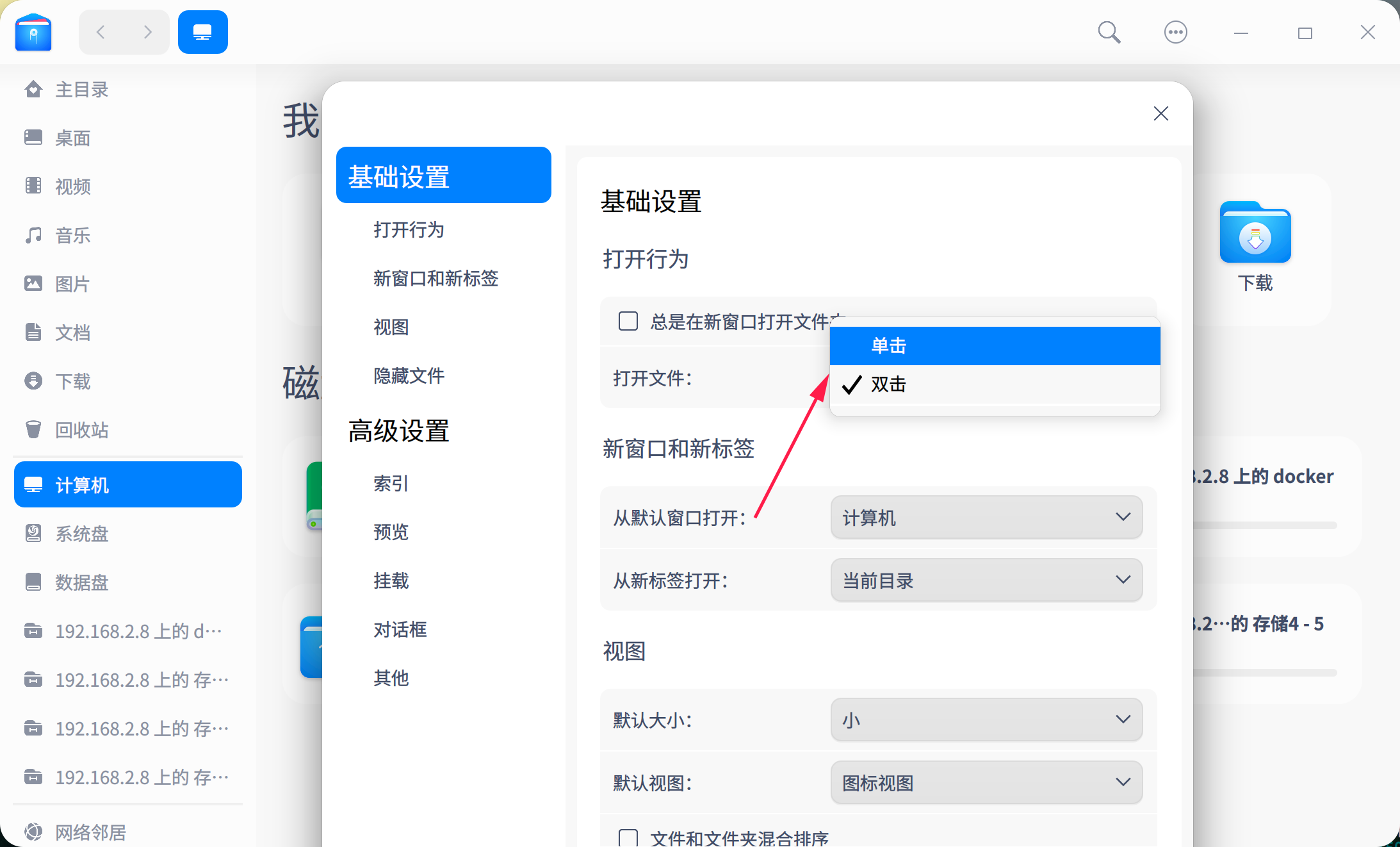Open search using the magnifier icon
1400x847 pixels.
pyautogui.click(x=1109, y=31)
